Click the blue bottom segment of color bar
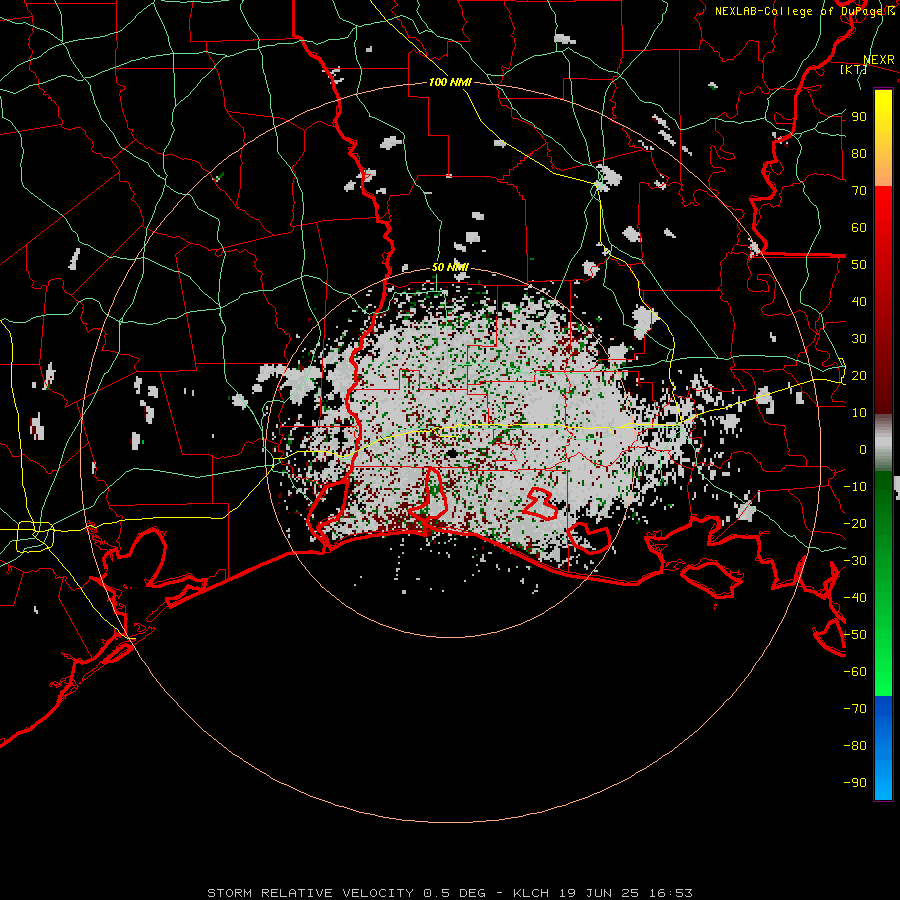The width and height of the screenshot is (900, 900). pos(883,748)
